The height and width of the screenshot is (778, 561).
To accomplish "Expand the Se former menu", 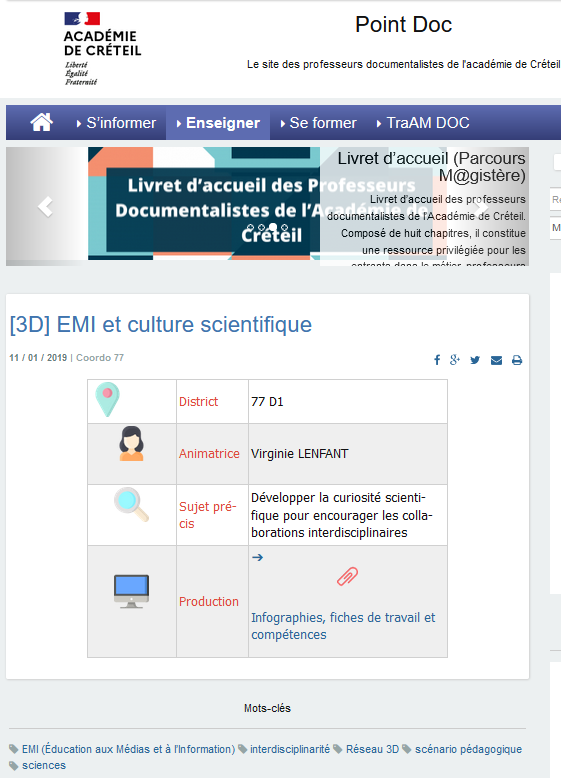I will pos(318,123).
